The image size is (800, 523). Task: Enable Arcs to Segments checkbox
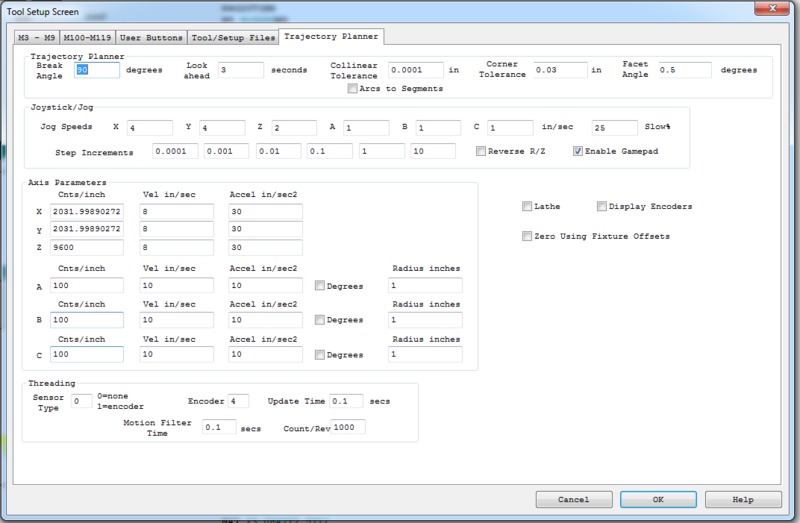352,89
